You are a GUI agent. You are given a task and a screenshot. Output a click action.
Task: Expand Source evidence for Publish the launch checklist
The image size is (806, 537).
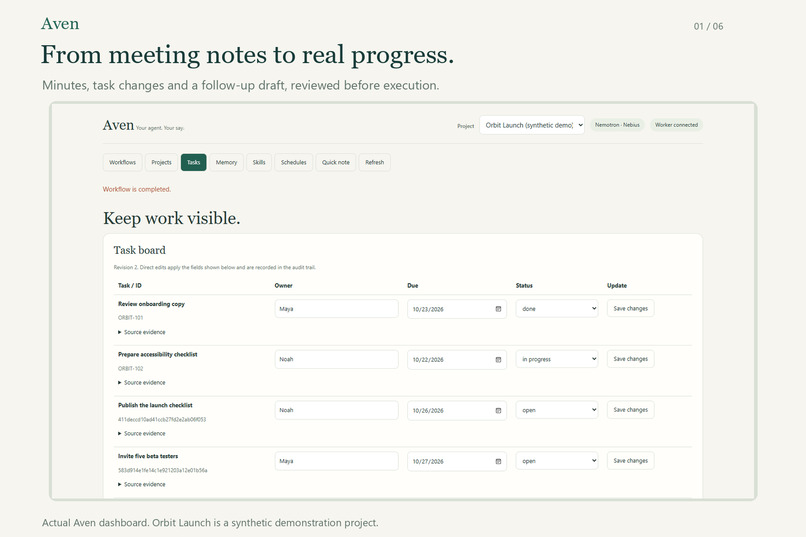[142, 433]
